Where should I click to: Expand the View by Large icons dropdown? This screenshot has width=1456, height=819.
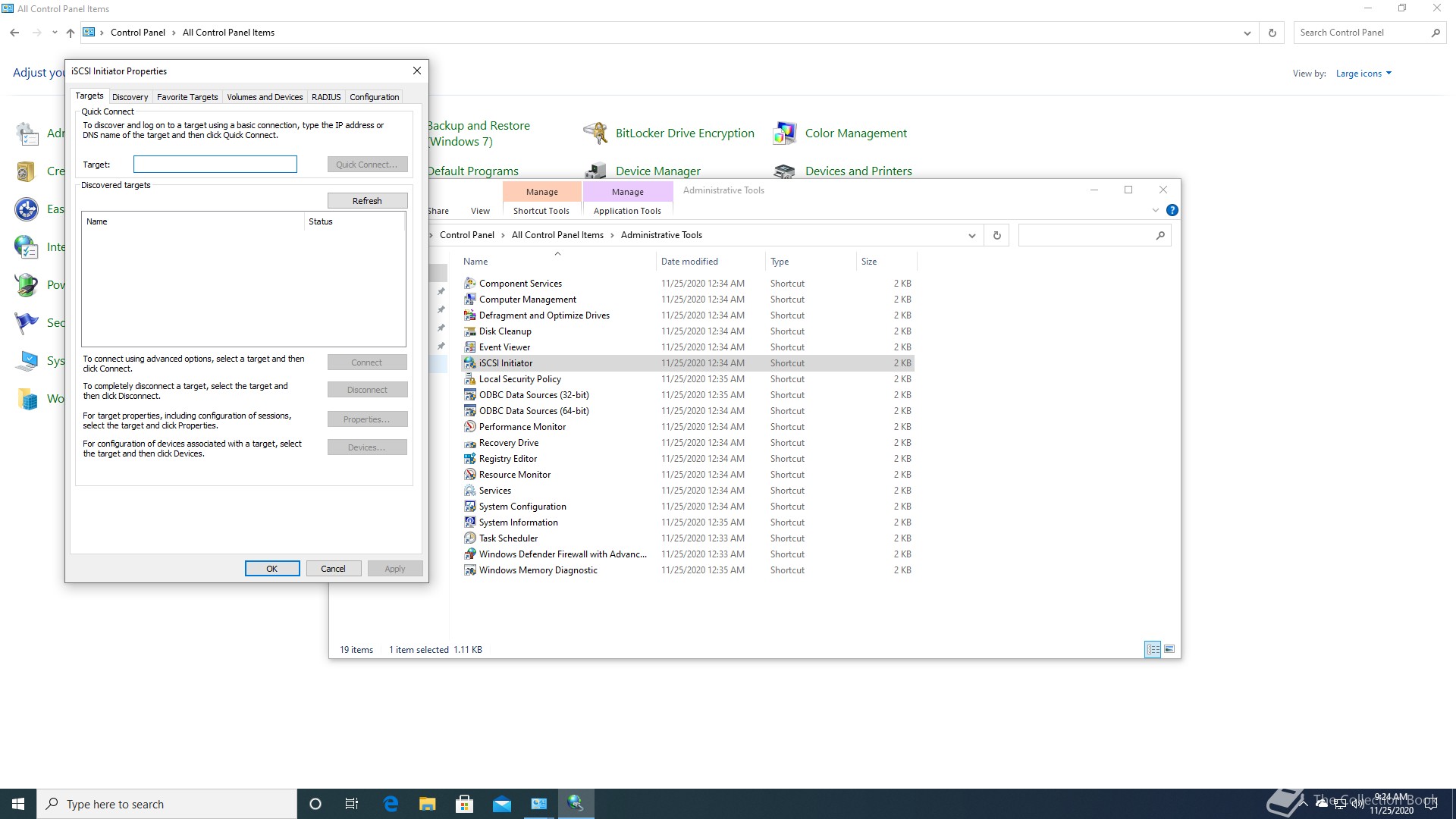pos(1363,74)
